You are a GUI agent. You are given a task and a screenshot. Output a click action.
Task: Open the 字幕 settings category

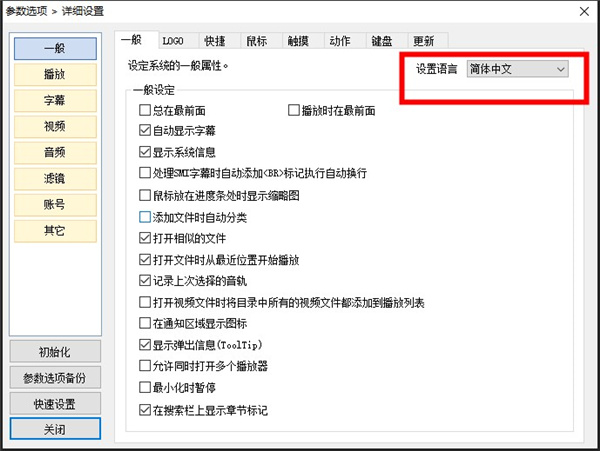pos(55,100)
